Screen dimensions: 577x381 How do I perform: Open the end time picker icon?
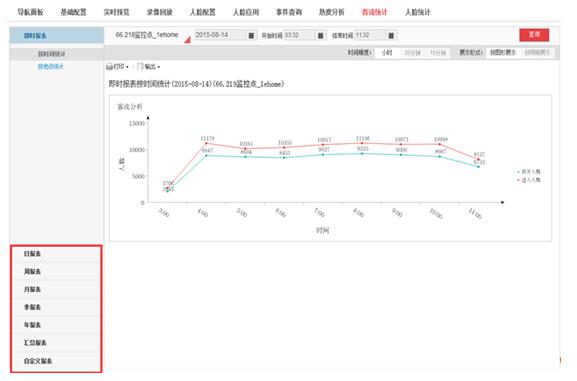click(x=391, y=35)
